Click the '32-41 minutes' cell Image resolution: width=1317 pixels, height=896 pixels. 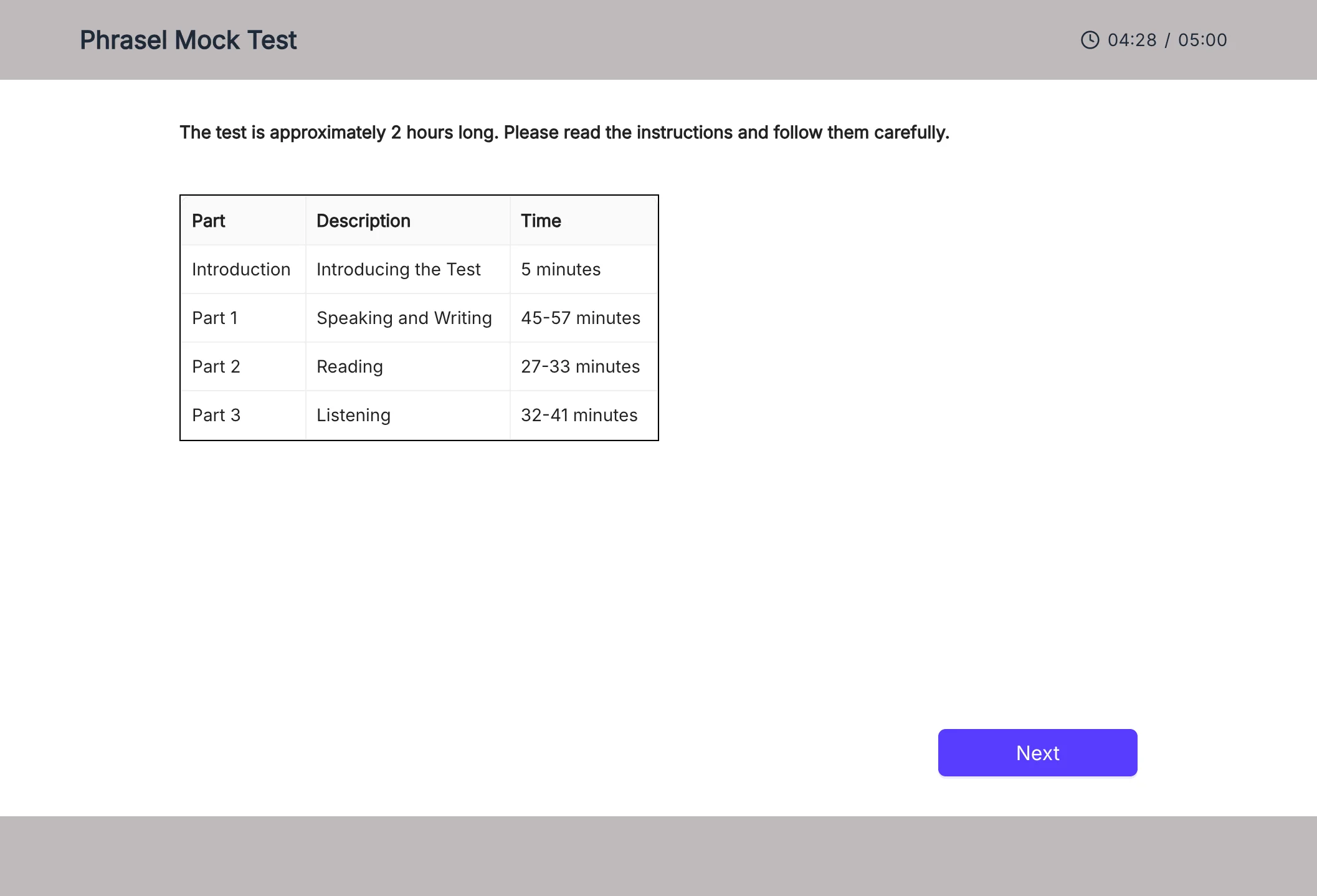(584, 415)
